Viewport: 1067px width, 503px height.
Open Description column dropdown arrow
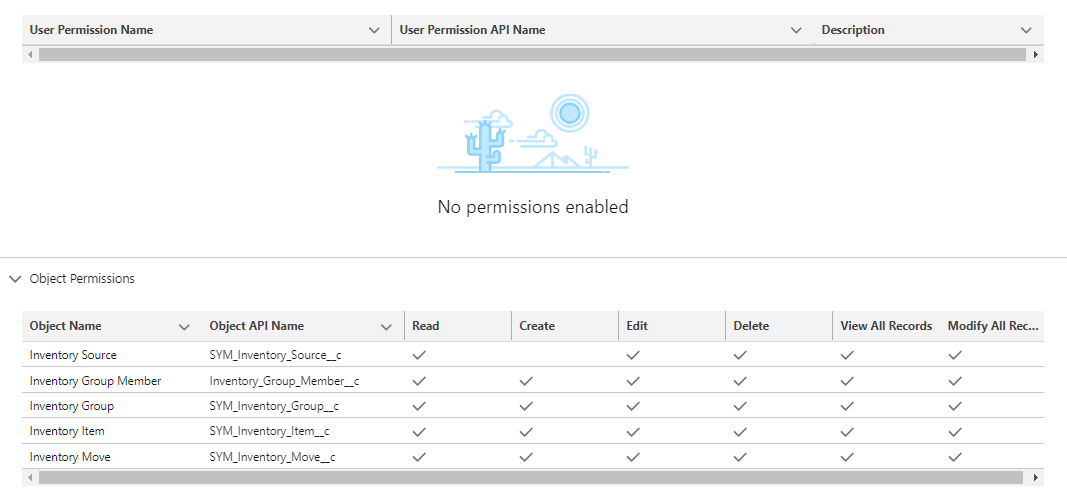click(1026, 30)
